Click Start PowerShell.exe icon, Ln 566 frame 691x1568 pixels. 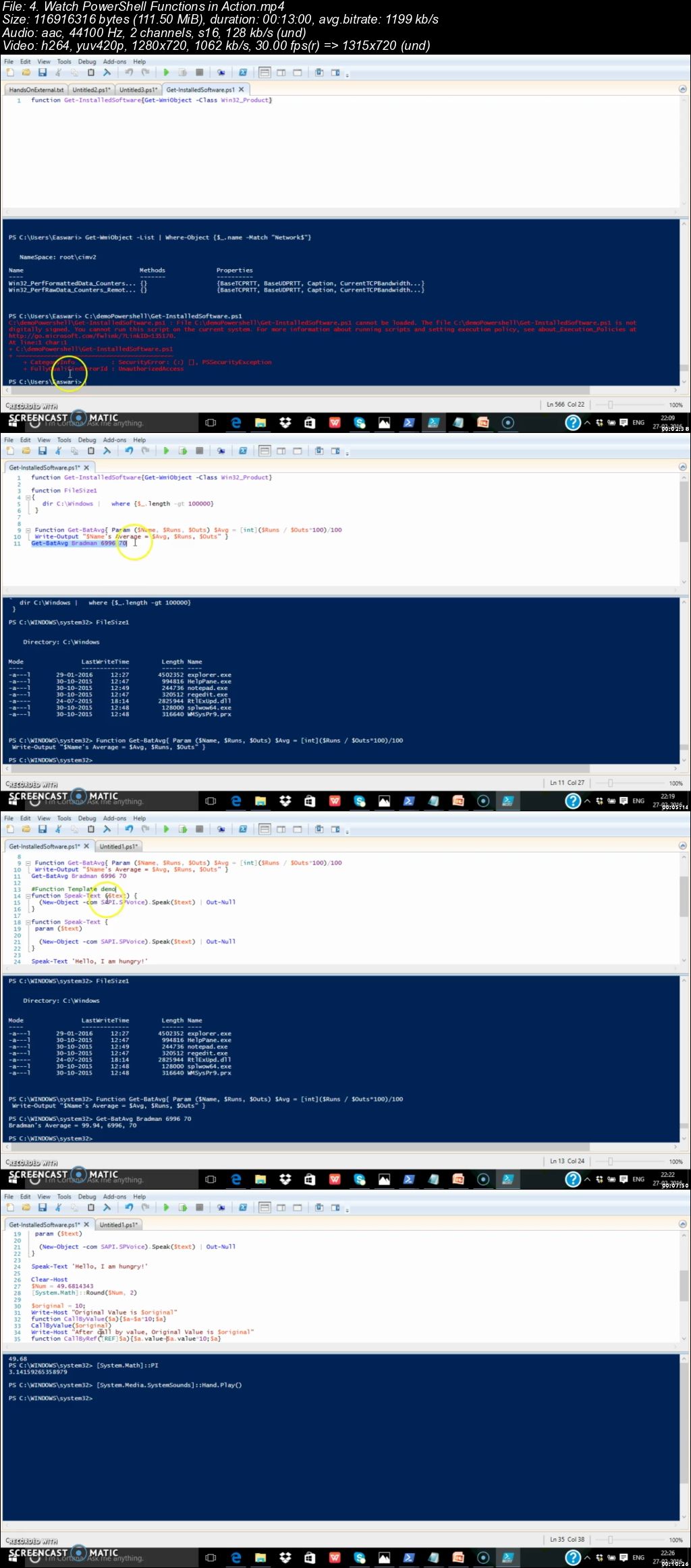point(242,72)
